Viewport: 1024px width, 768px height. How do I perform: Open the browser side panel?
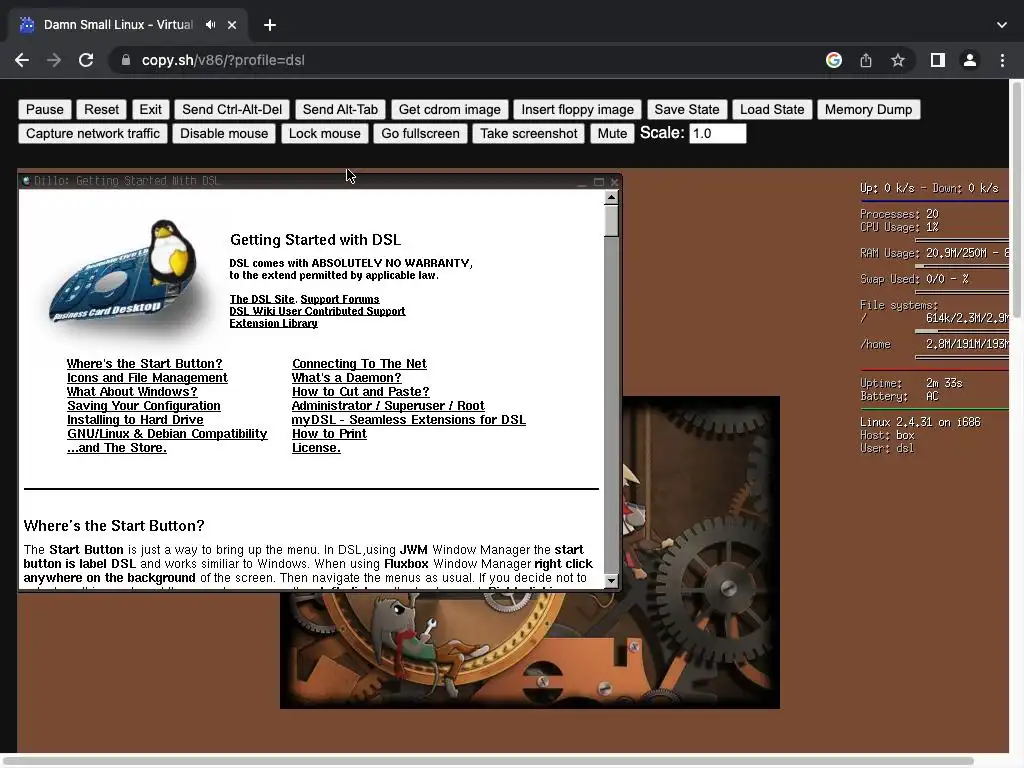938,60
